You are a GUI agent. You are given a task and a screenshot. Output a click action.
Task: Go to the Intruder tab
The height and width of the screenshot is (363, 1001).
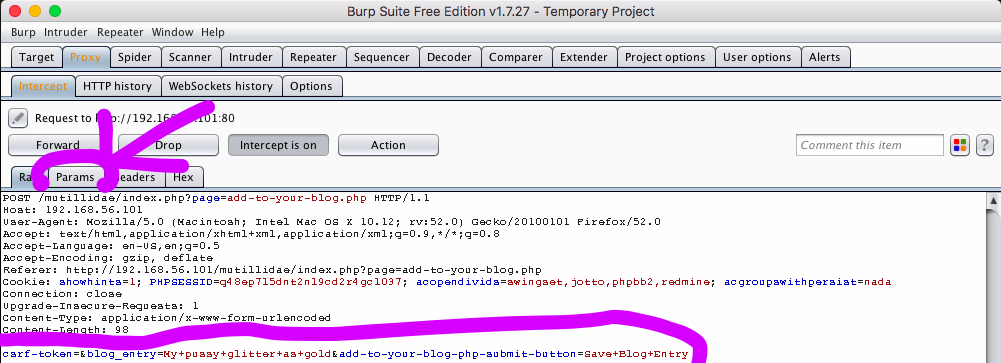point(251,57)
